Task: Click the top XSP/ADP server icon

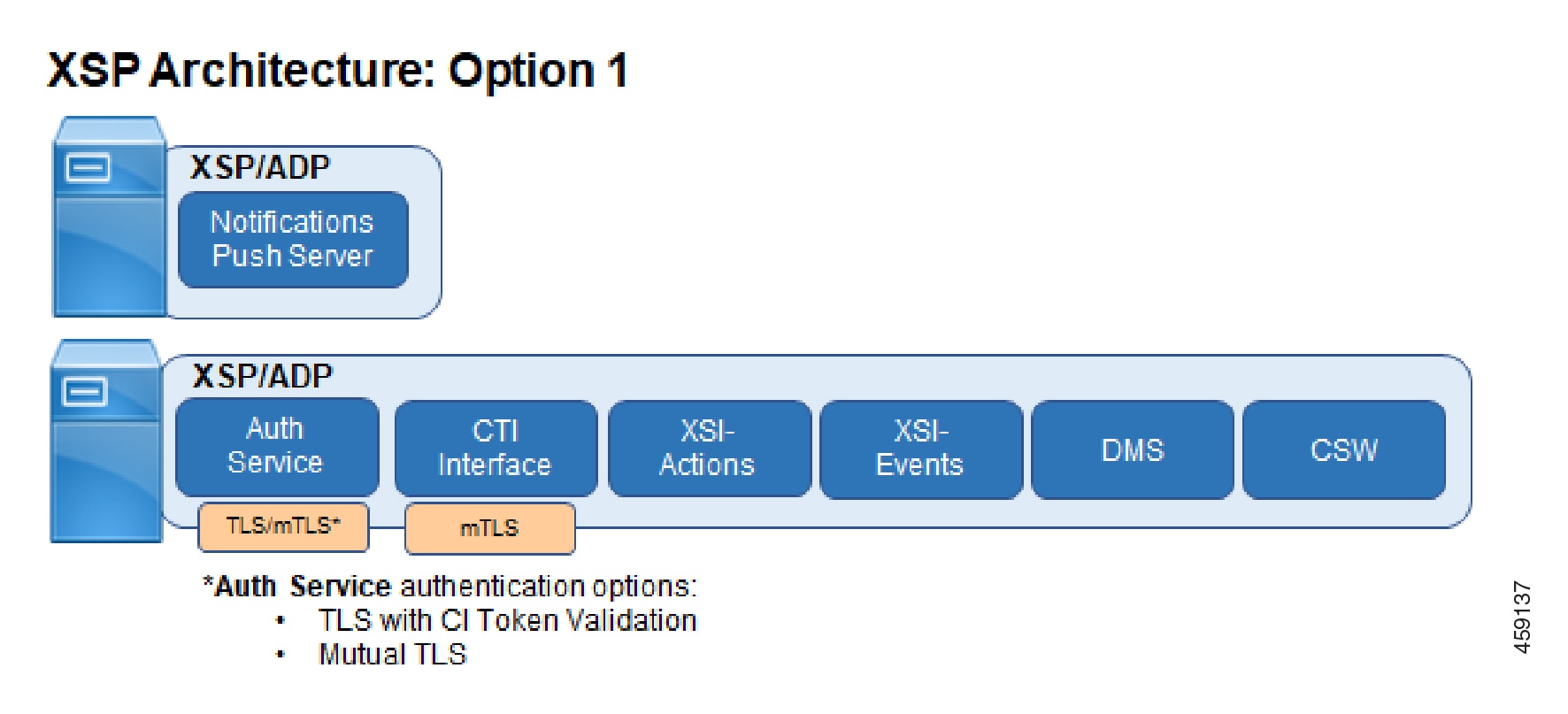Action: 110,217
